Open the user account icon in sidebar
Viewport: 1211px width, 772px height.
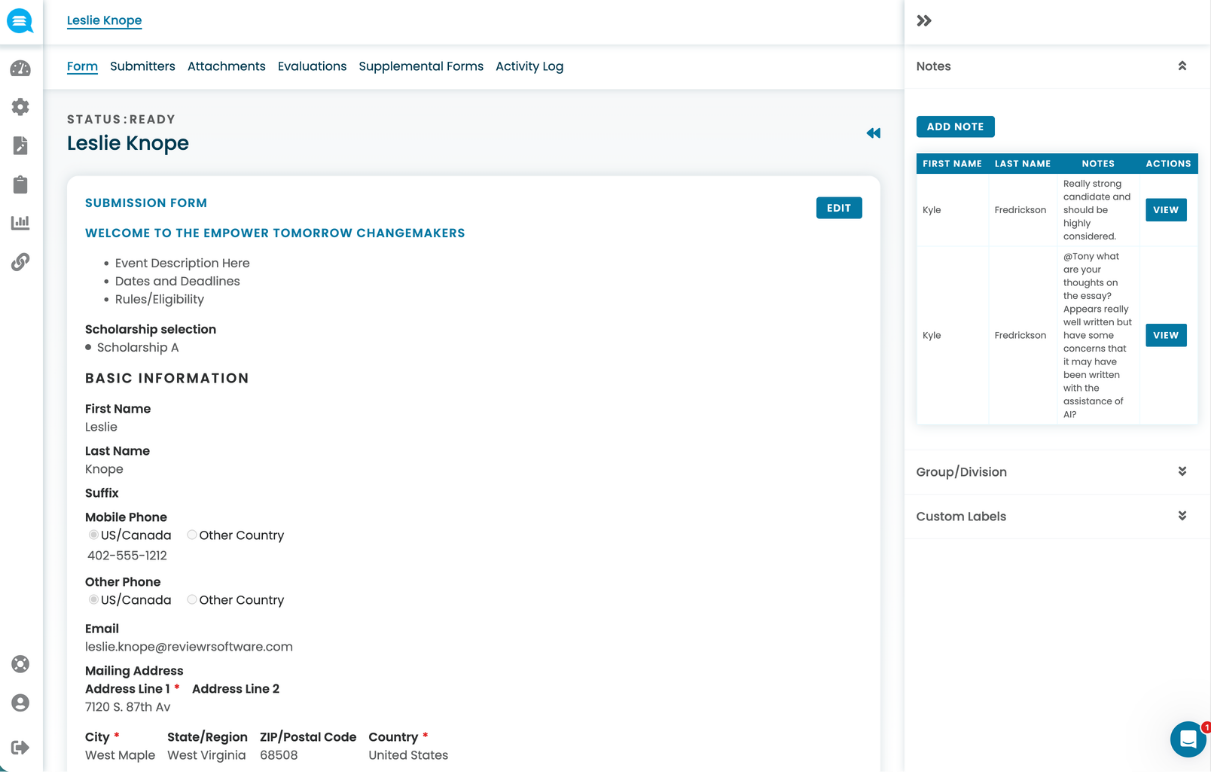20,703
